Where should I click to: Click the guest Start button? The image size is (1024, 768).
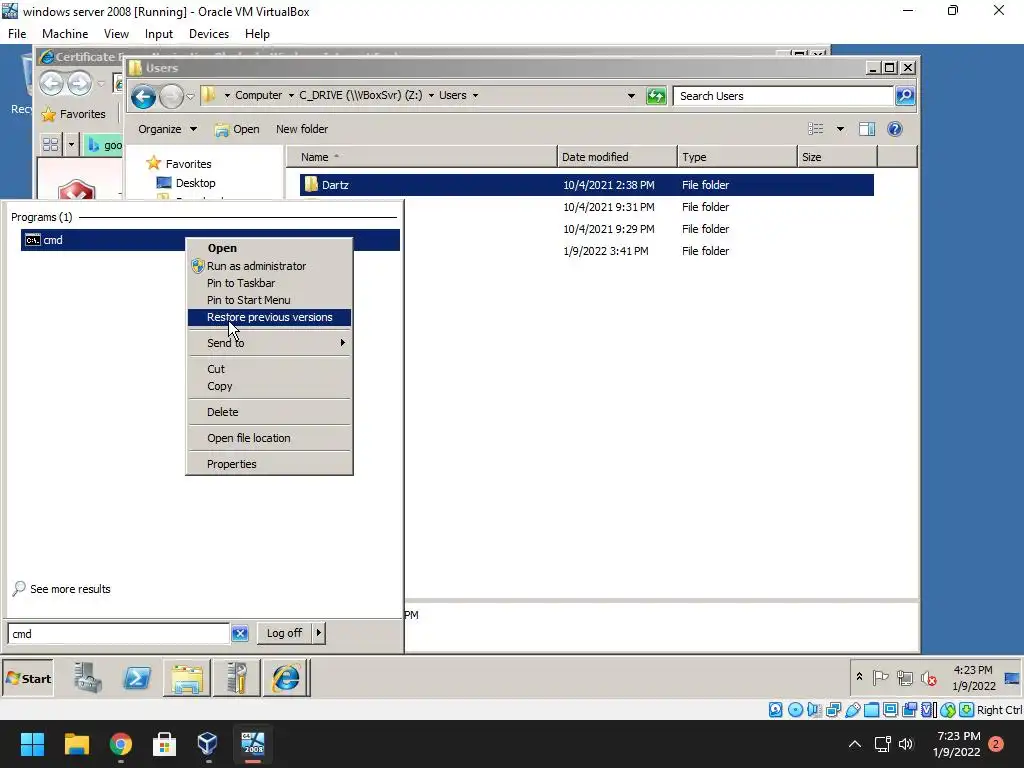pos(29,679)
